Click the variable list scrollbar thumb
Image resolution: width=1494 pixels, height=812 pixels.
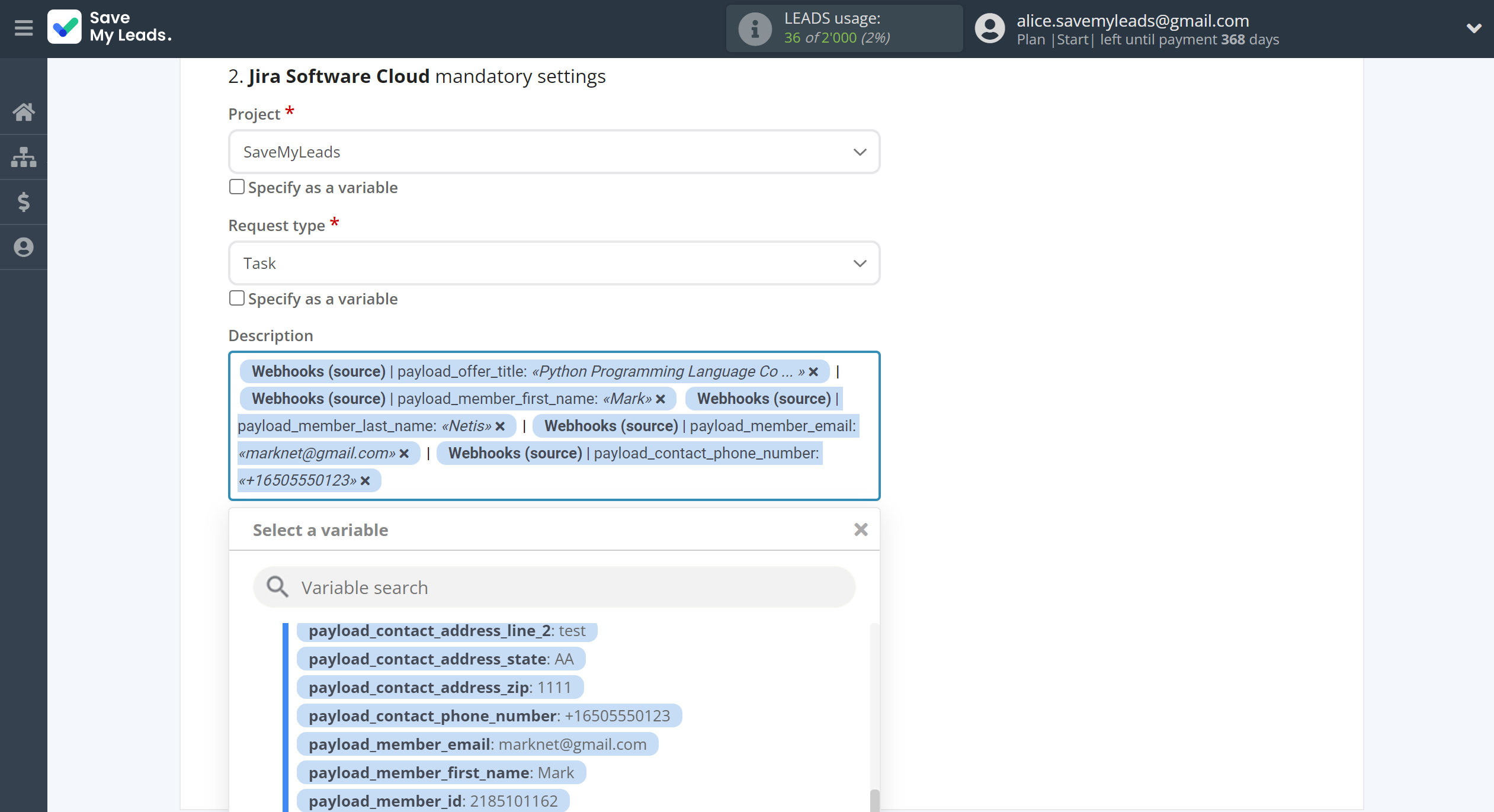click(874, 801)
